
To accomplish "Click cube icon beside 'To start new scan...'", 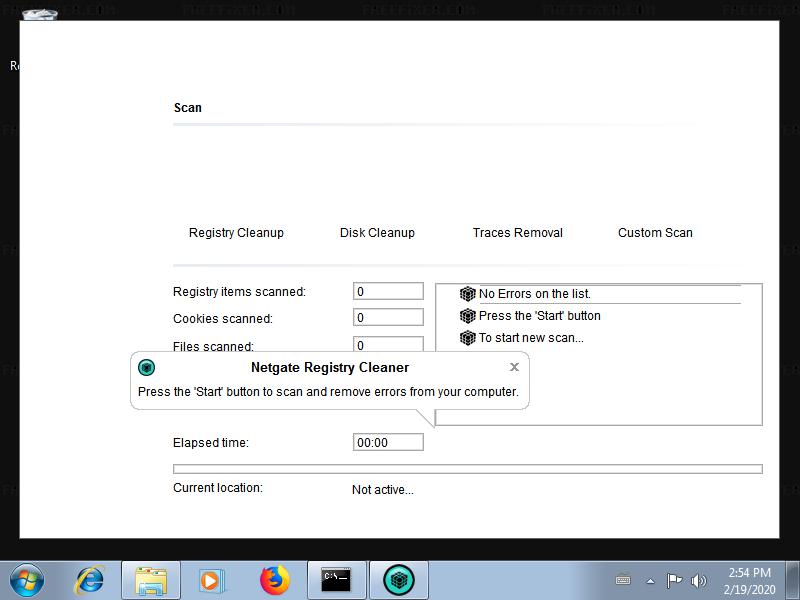I will [467, 338].
